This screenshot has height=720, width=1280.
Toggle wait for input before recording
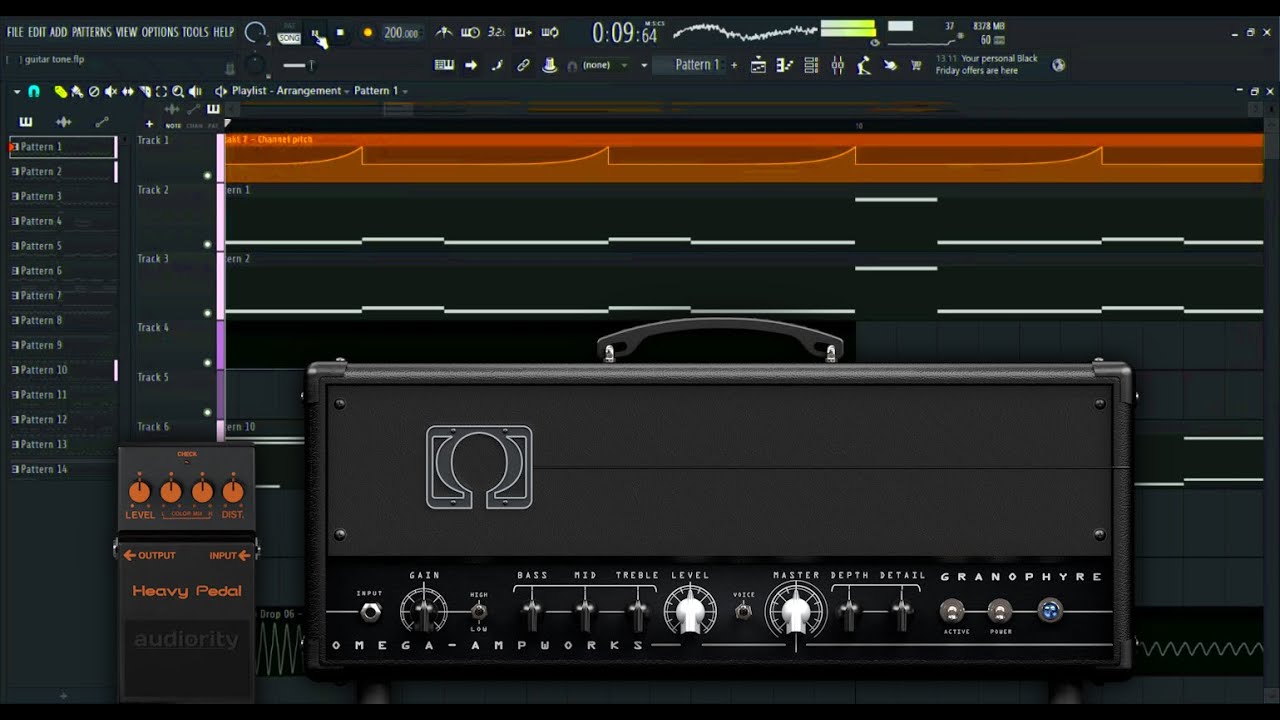coord(470,33)
